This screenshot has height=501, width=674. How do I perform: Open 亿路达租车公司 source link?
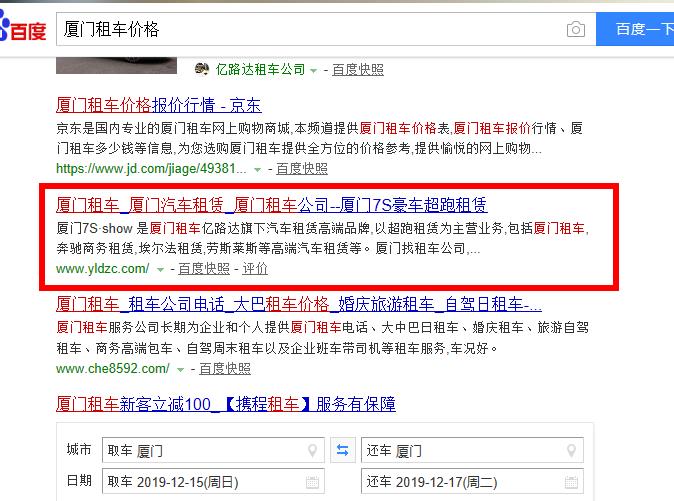[x=260, y=69]
